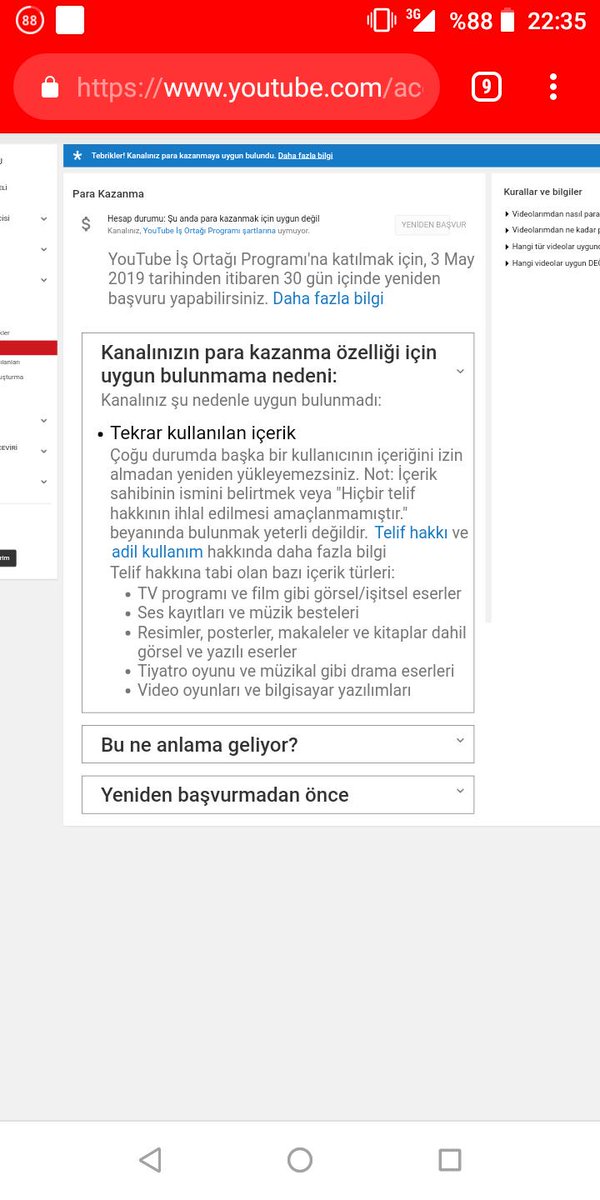Open 'Hangi videolar uygun DEĞ' help item
This screenshot has width=600, height=1200.
click(x=555, y=262)
